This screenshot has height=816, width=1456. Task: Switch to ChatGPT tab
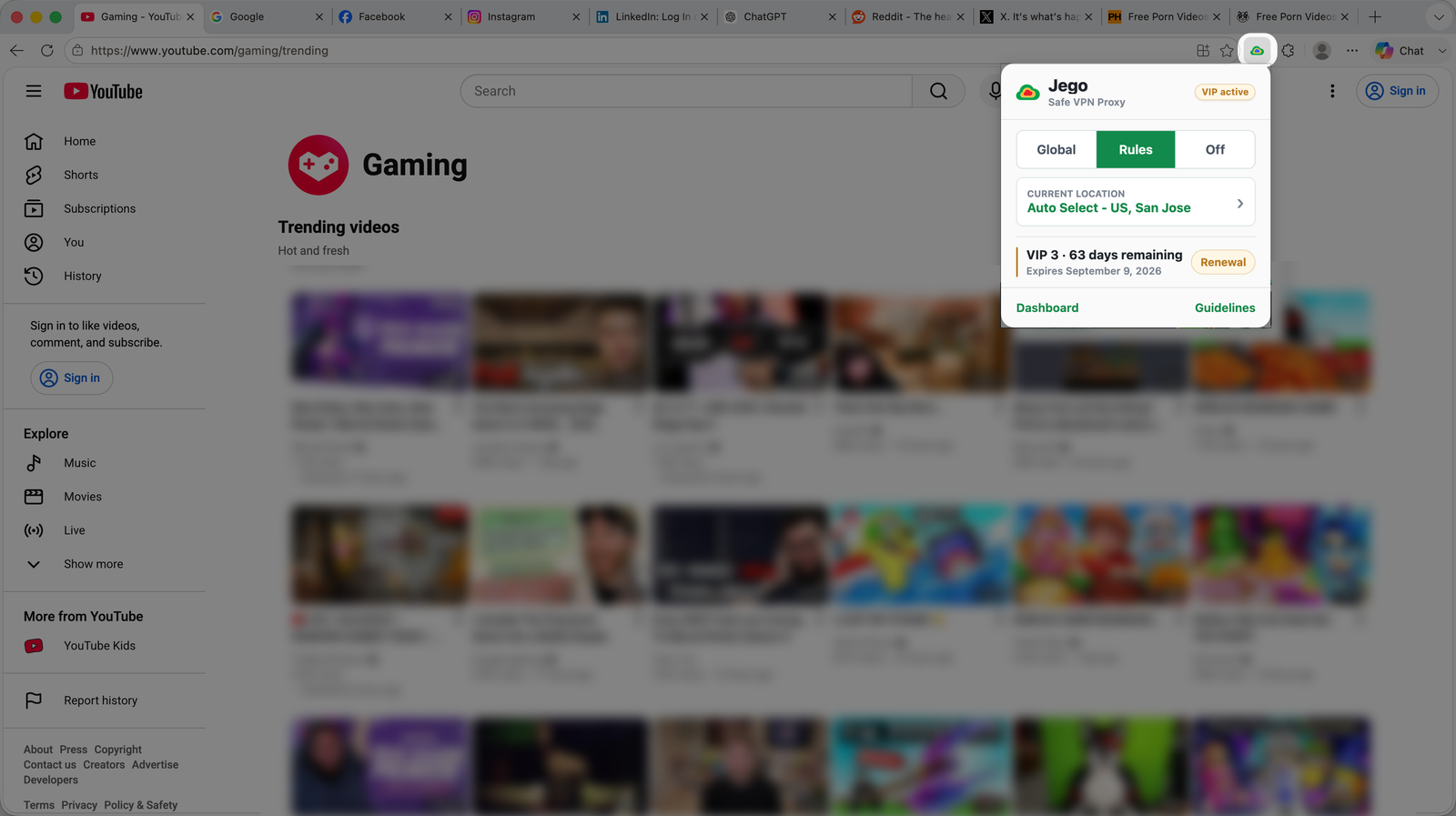779,16
